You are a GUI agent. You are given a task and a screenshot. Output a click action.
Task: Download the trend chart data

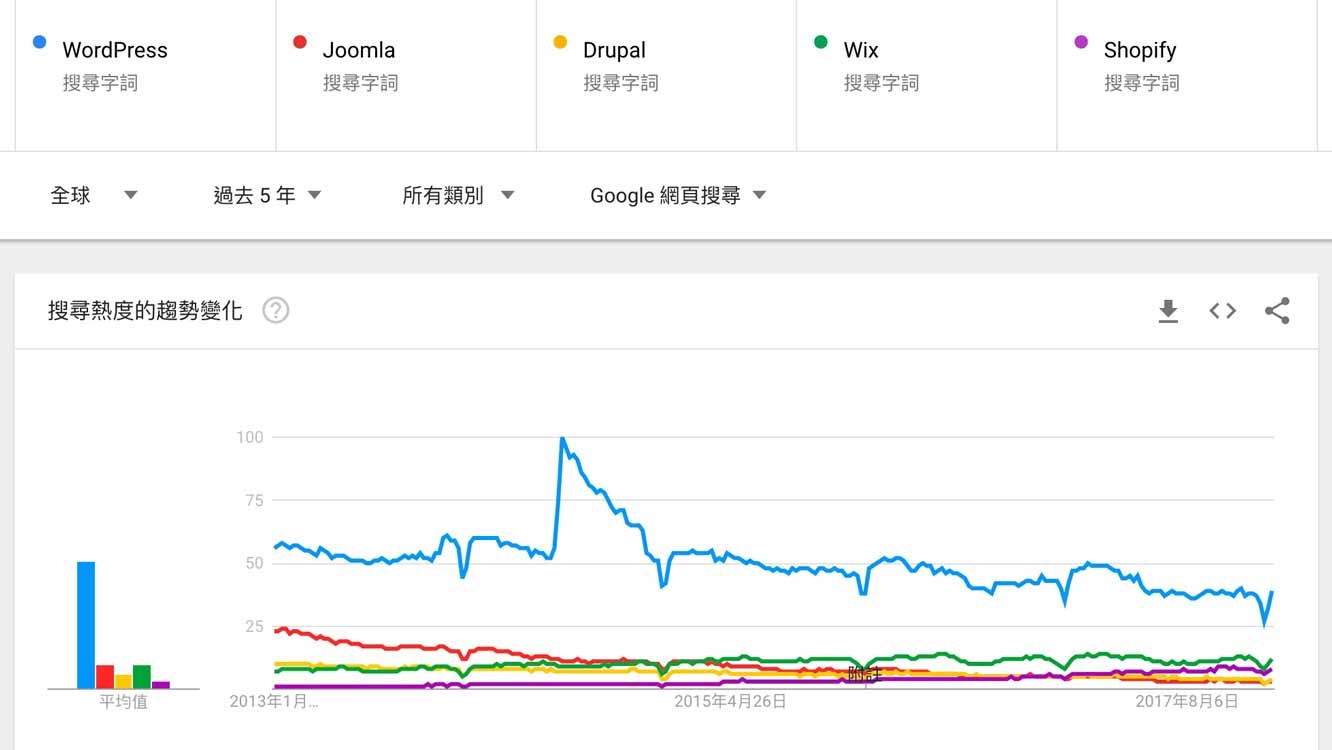[x=1168, y=311]
